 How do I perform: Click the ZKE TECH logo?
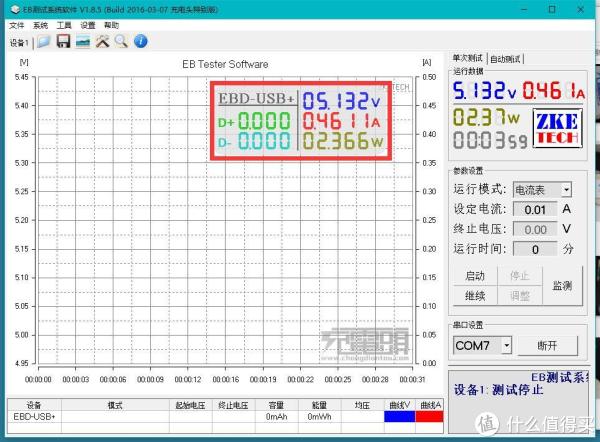tap(558, 129)
